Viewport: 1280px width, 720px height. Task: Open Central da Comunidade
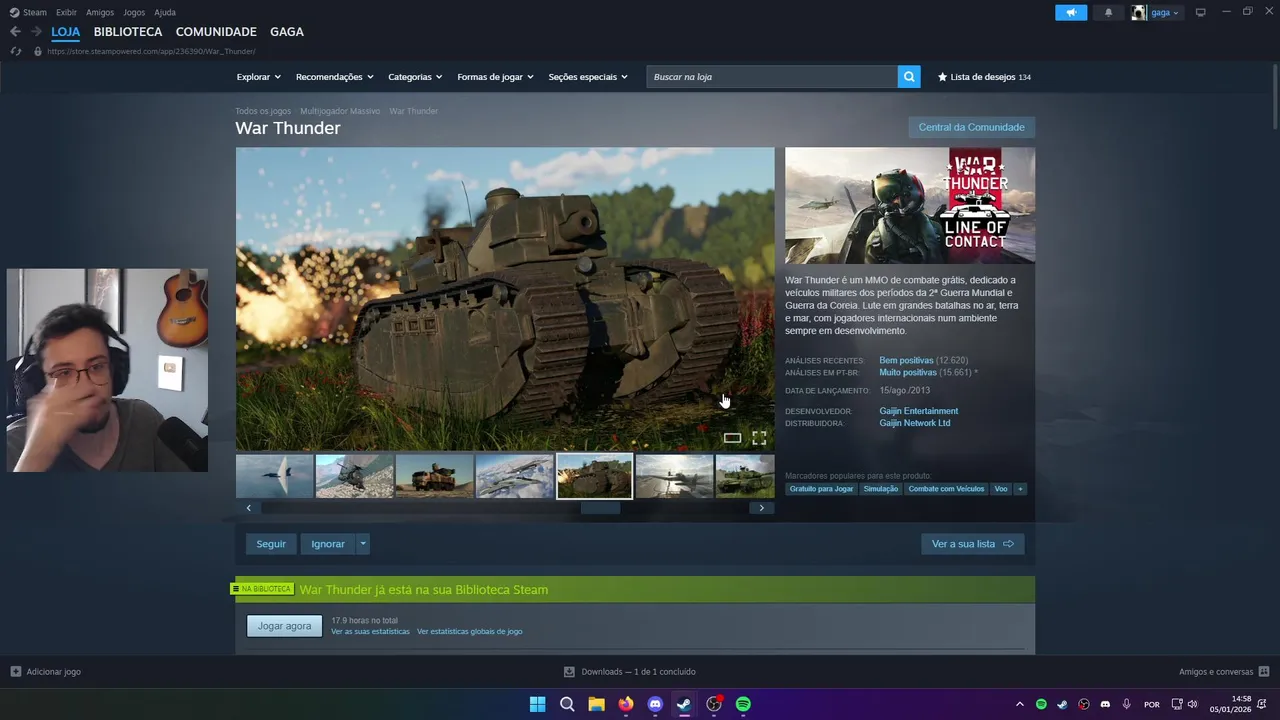(x=971, y=127)
